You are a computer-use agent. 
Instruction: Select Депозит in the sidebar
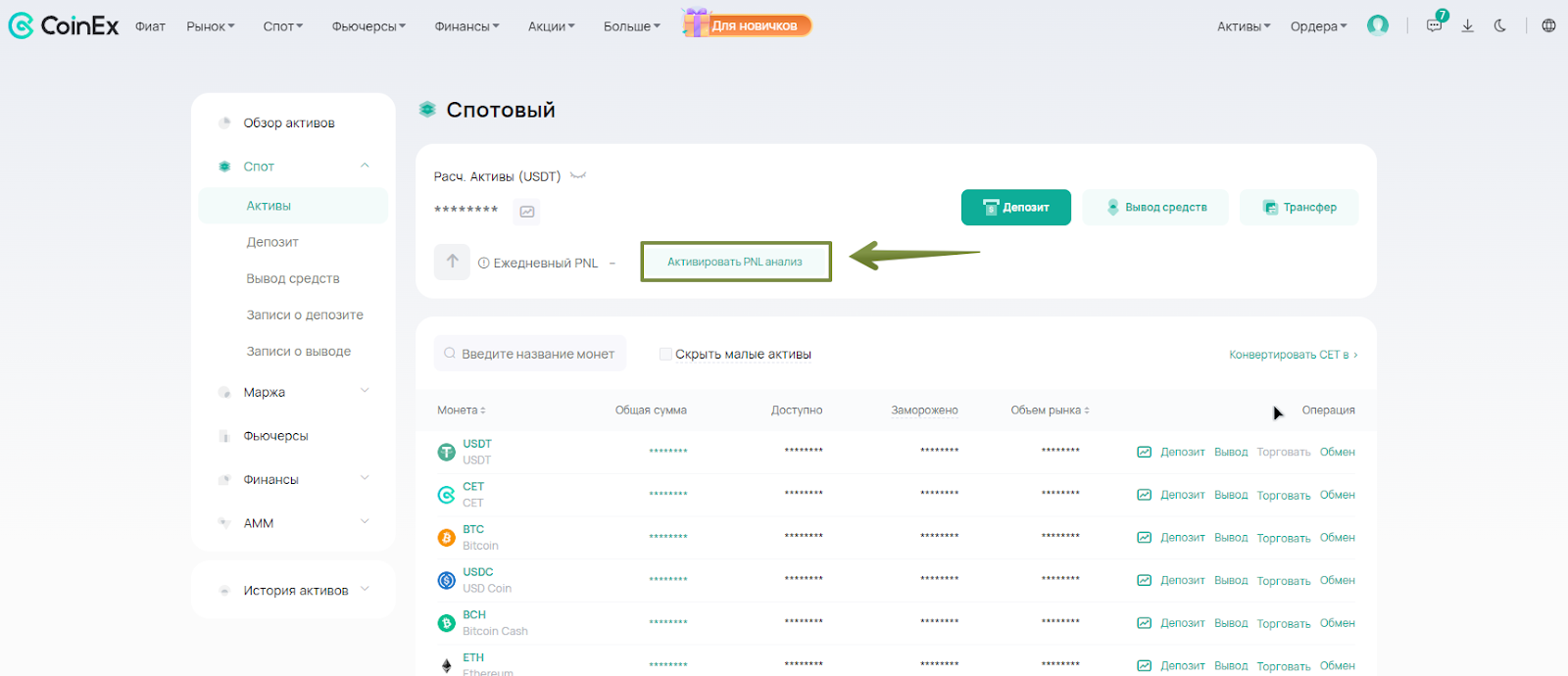(x=272, y=242)
